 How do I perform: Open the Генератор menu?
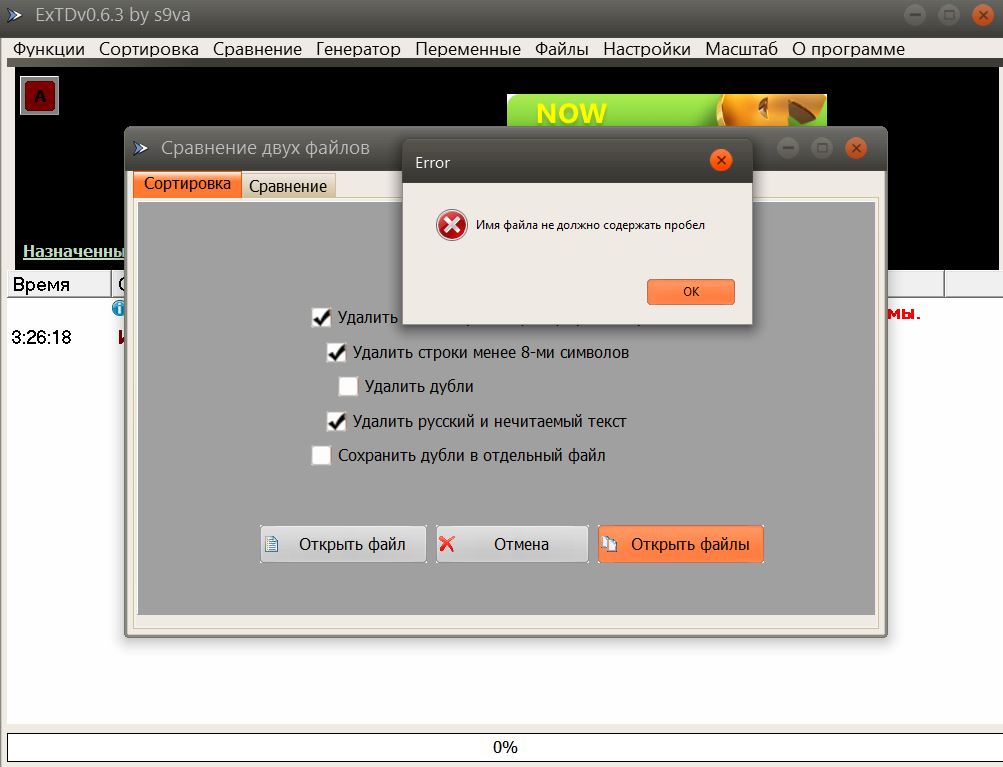(358, 49)
